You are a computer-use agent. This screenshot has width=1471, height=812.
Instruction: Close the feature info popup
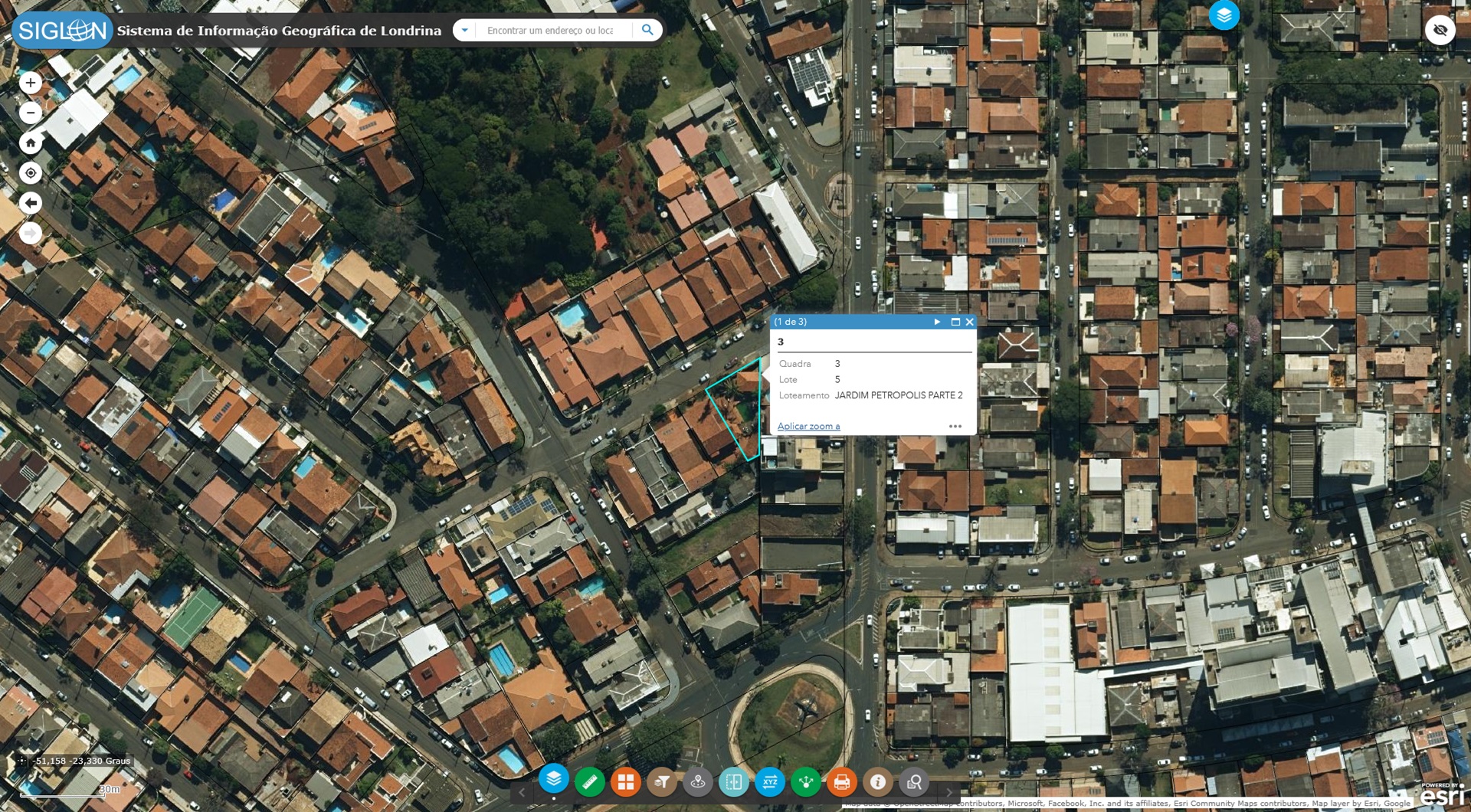point(970,322)
